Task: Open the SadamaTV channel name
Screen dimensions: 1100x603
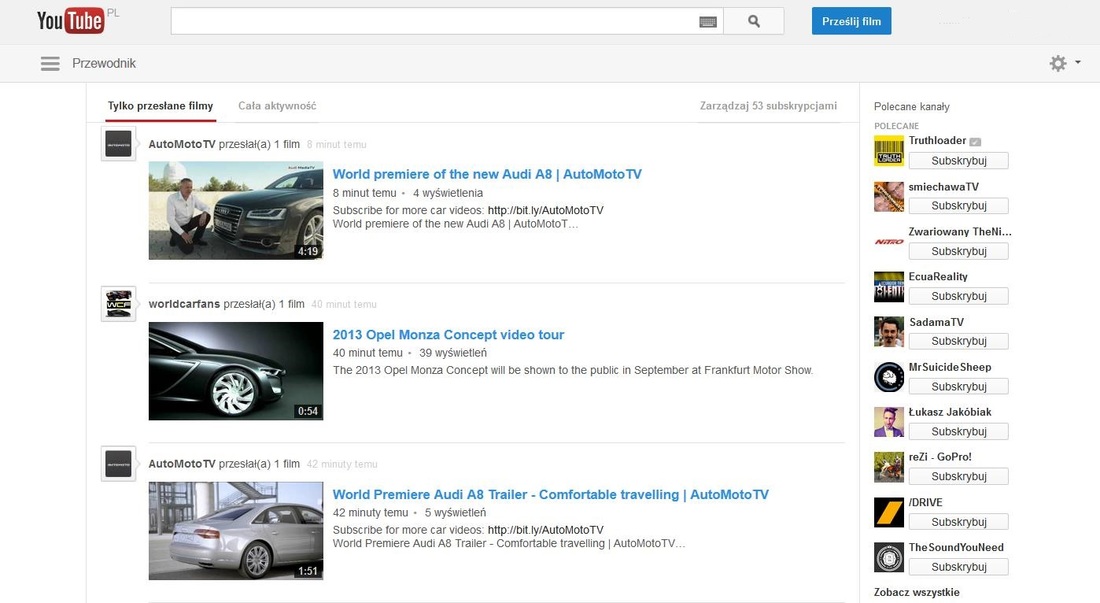Action: click(x=937, y=322)
